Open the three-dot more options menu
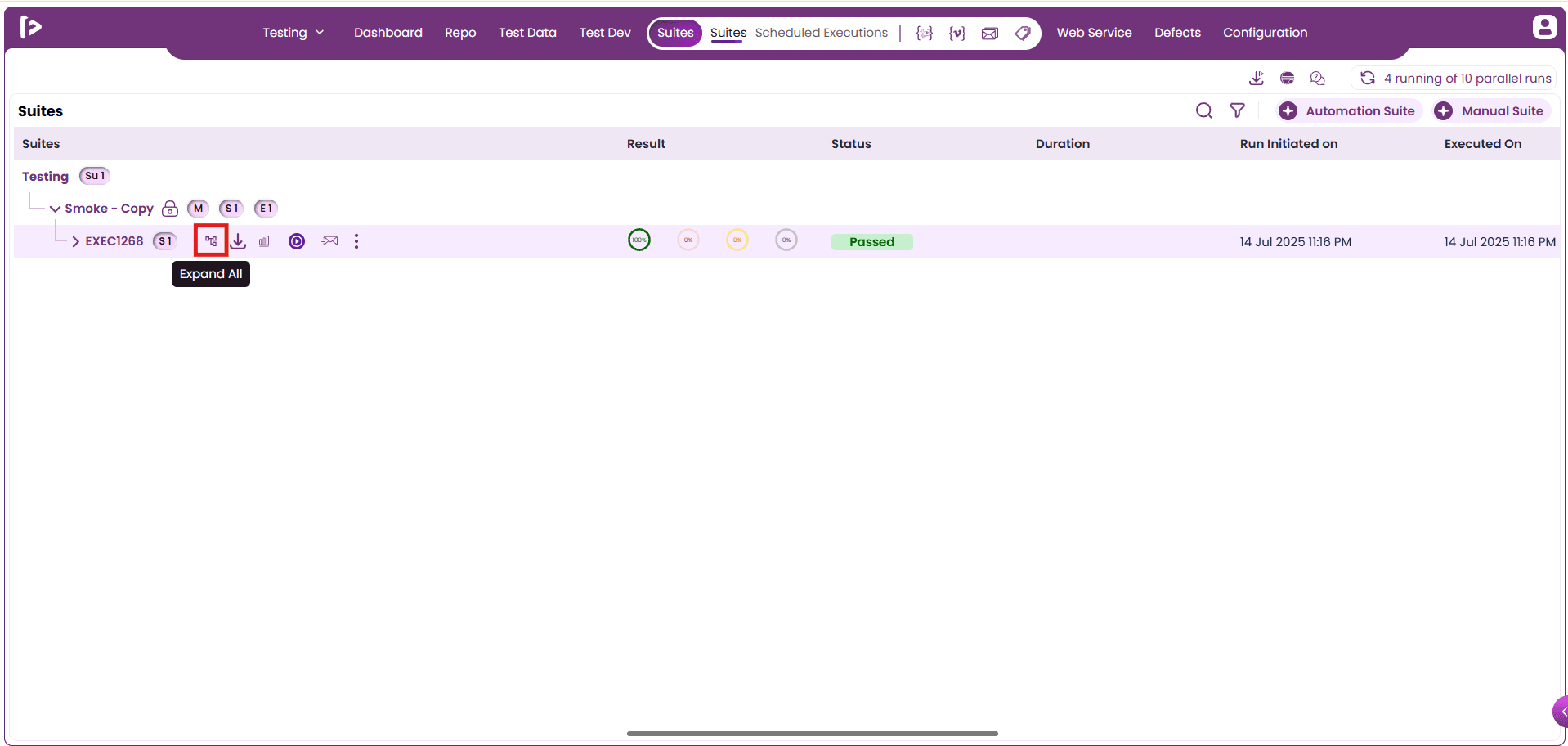 pos(356,241)
